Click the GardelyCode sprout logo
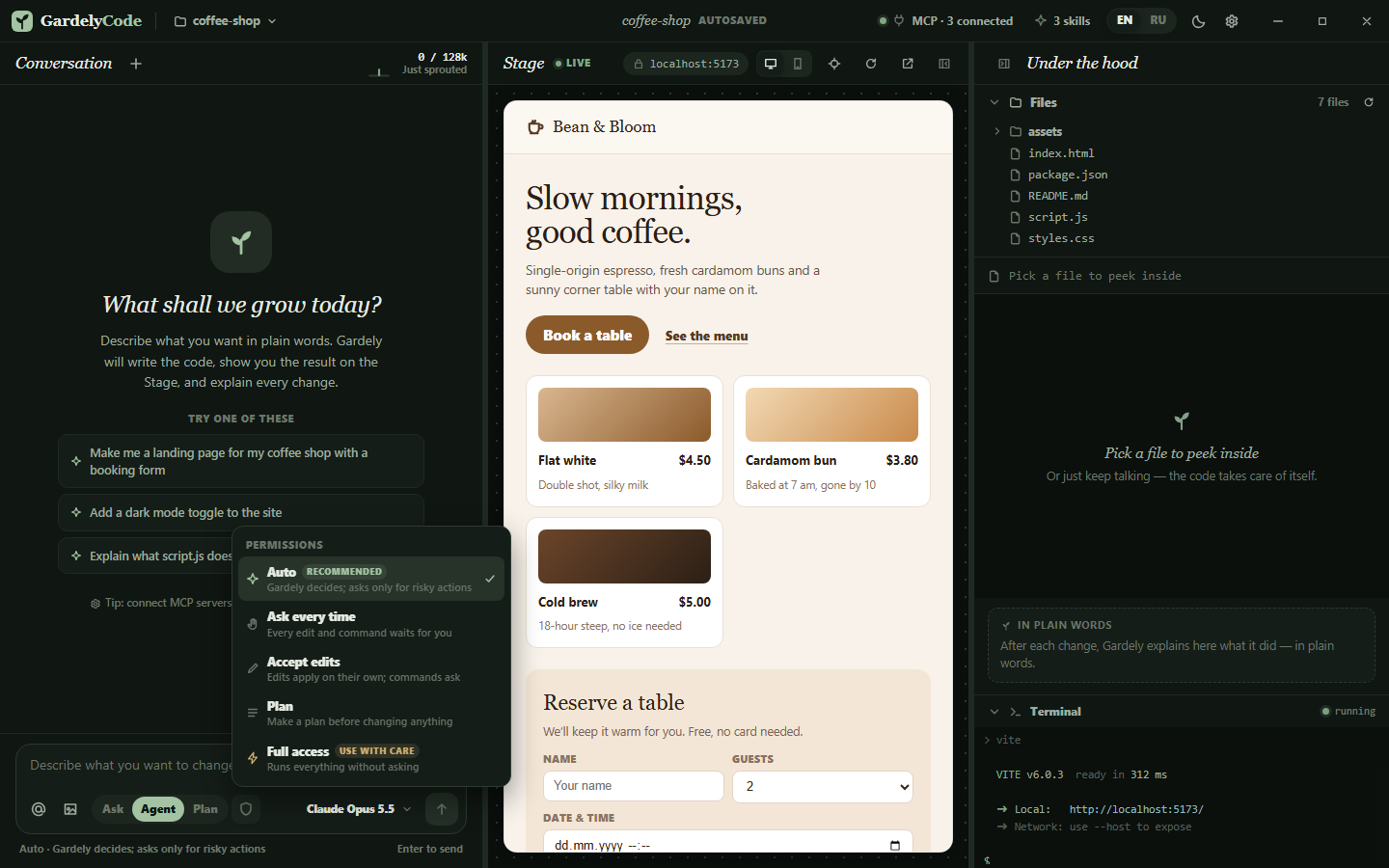This screenshot has height=868, width=1389. click(x=22, y=21)
